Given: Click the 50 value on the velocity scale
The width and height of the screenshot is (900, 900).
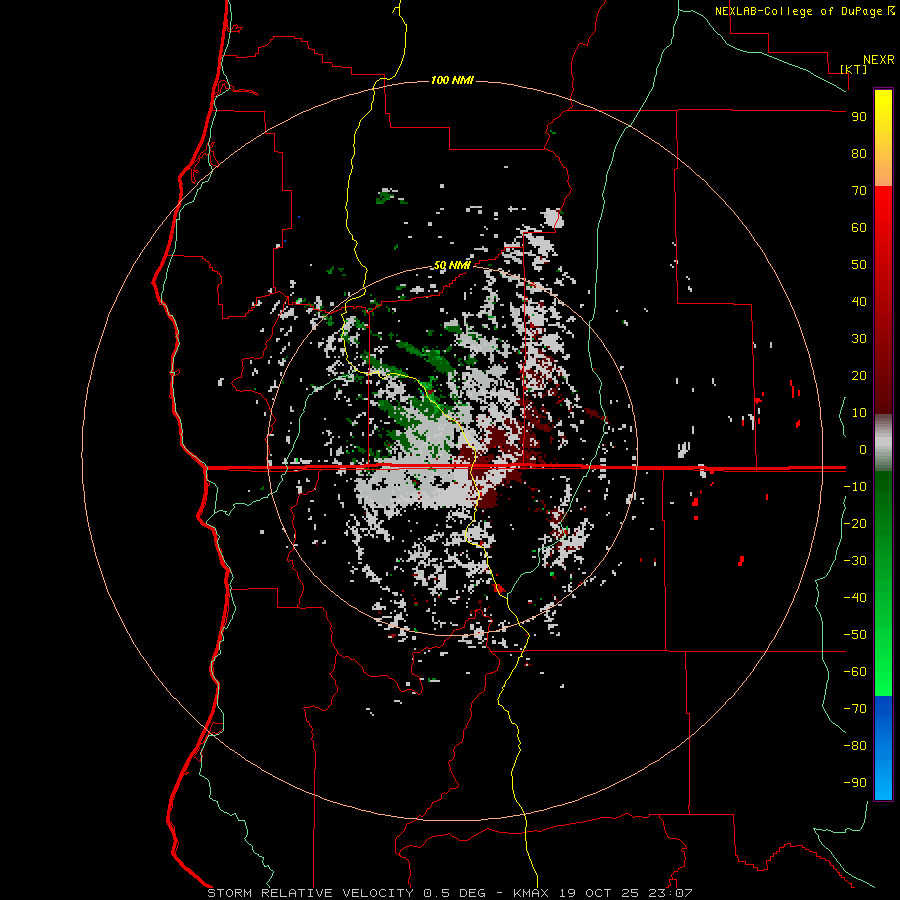Looking at the screenshot, I should click(x=859, y=265).
